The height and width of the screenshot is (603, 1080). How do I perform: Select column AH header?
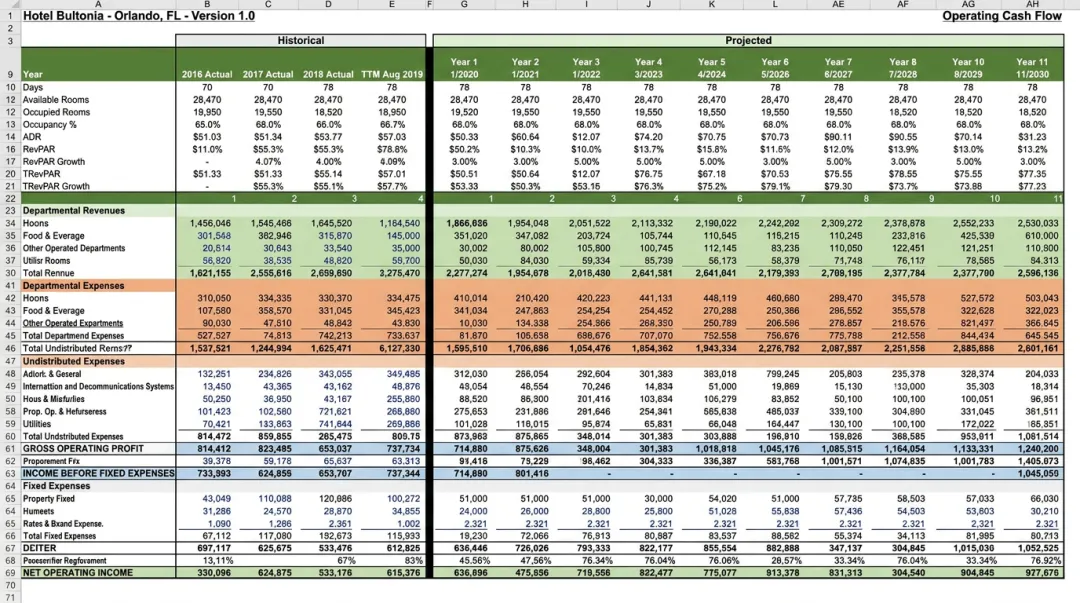[x=1032, y=4]
